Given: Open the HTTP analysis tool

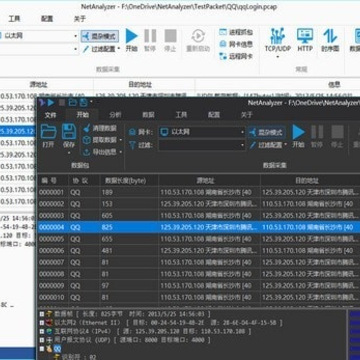Looking at the screenshot, I should point(305,40).
